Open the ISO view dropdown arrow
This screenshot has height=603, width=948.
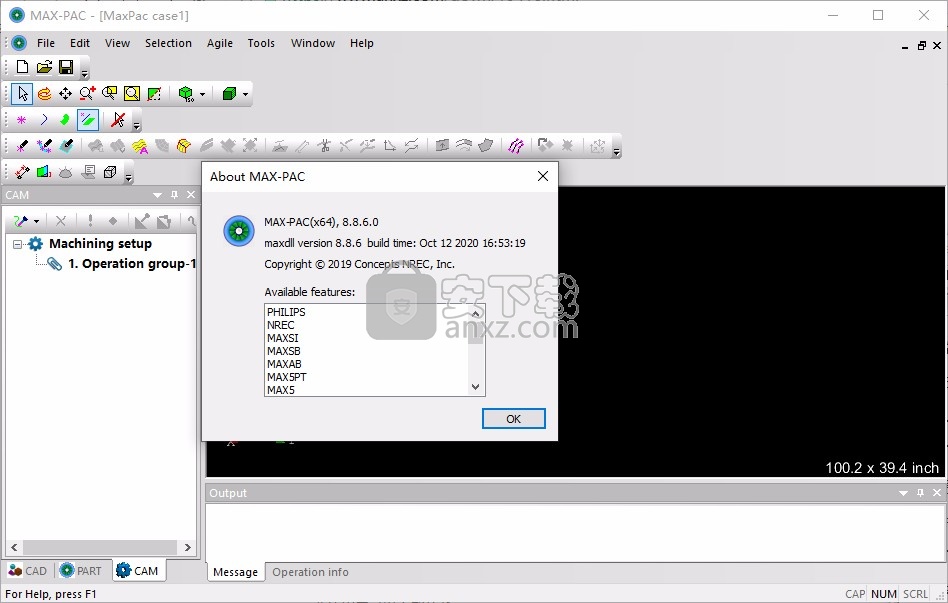pyautogui.click(x=203, y=94)
